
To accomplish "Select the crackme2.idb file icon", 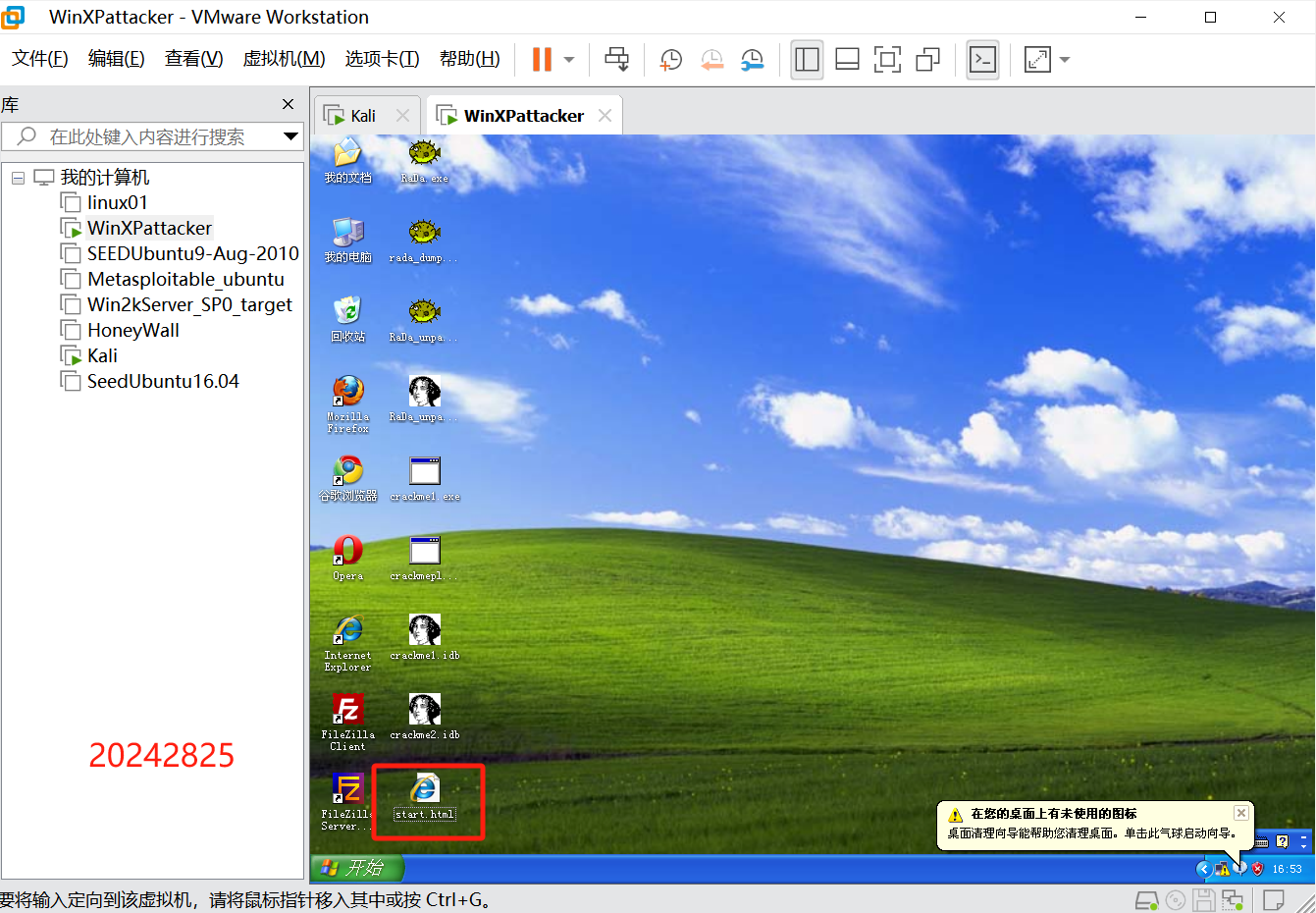I will pos(425,717).
